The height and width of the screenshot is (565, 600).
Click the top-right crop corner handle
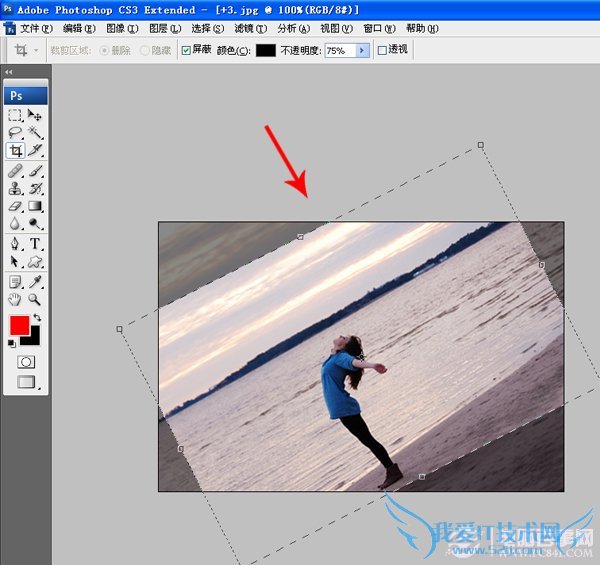point(481,145)
